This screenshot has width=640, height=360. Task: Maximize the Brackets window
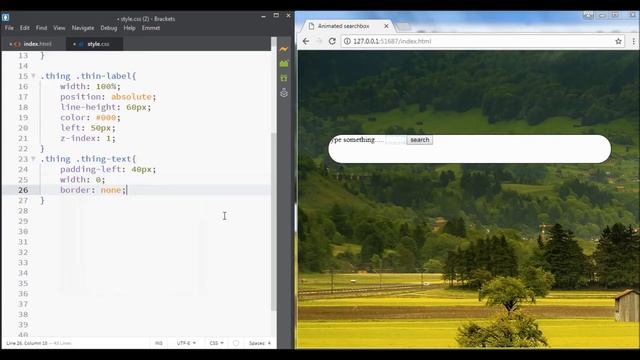(x=276, y=16)
